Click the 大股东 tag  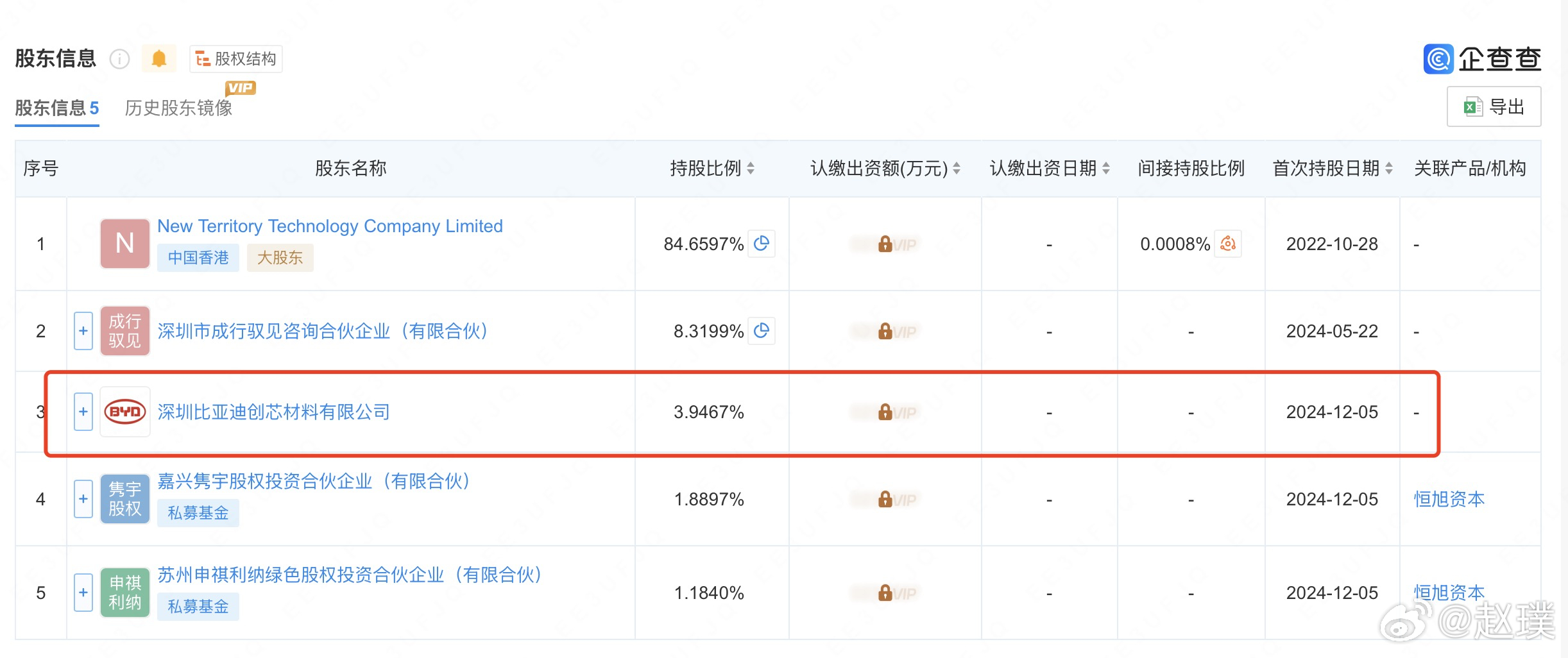[x=280, y=258]
